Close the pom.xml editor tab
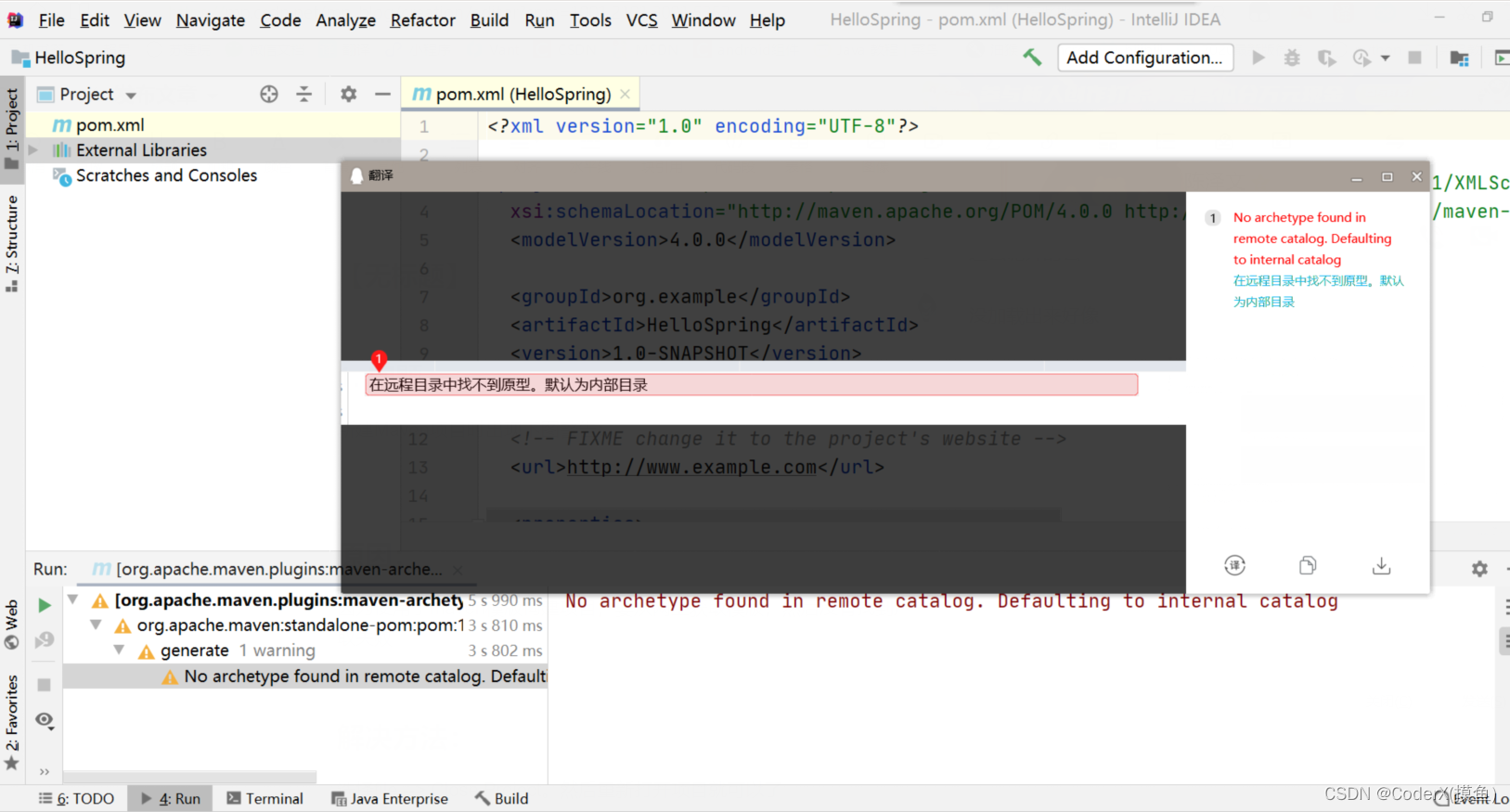This screenshot has width=1510, height=812. click(x=626, y=94)
